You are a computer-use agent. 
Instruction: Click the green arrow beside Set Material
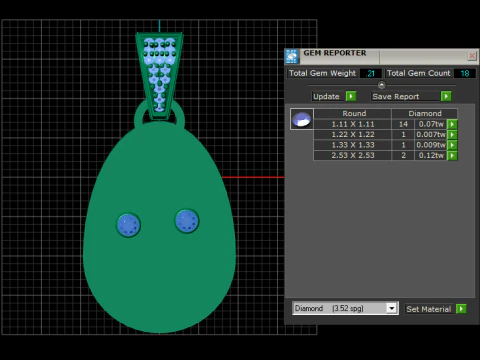(x=461, y=309)
